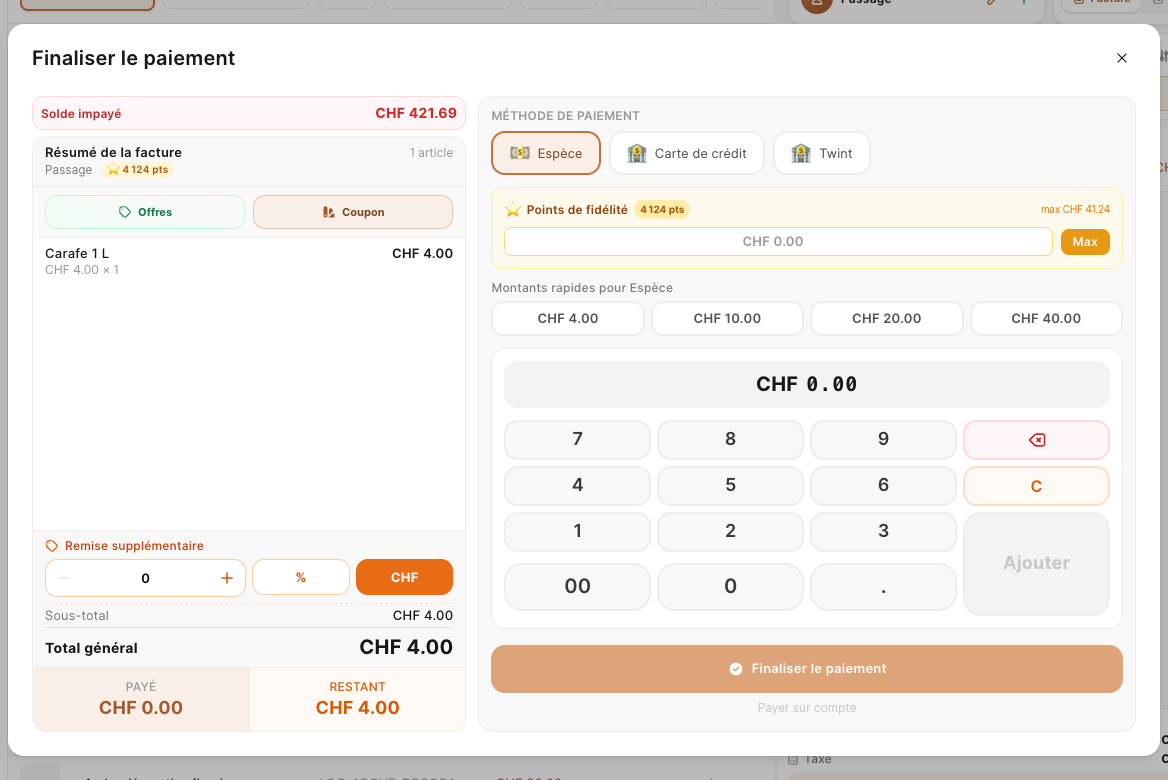This screenshot has width=1168, height=780.
Task: Click the max CHF 41.24 text
Action: click(1075, 209)
